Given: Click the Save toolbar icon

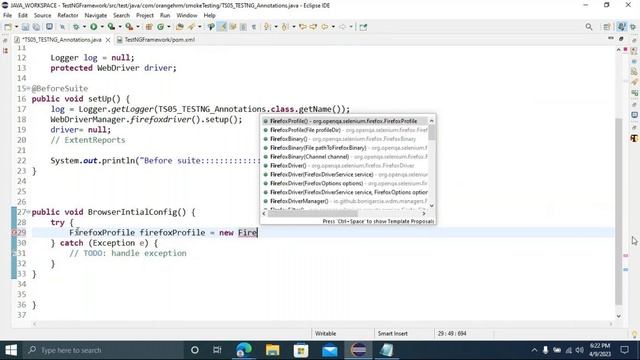Looking at the screenshot, I should (25, 27).
